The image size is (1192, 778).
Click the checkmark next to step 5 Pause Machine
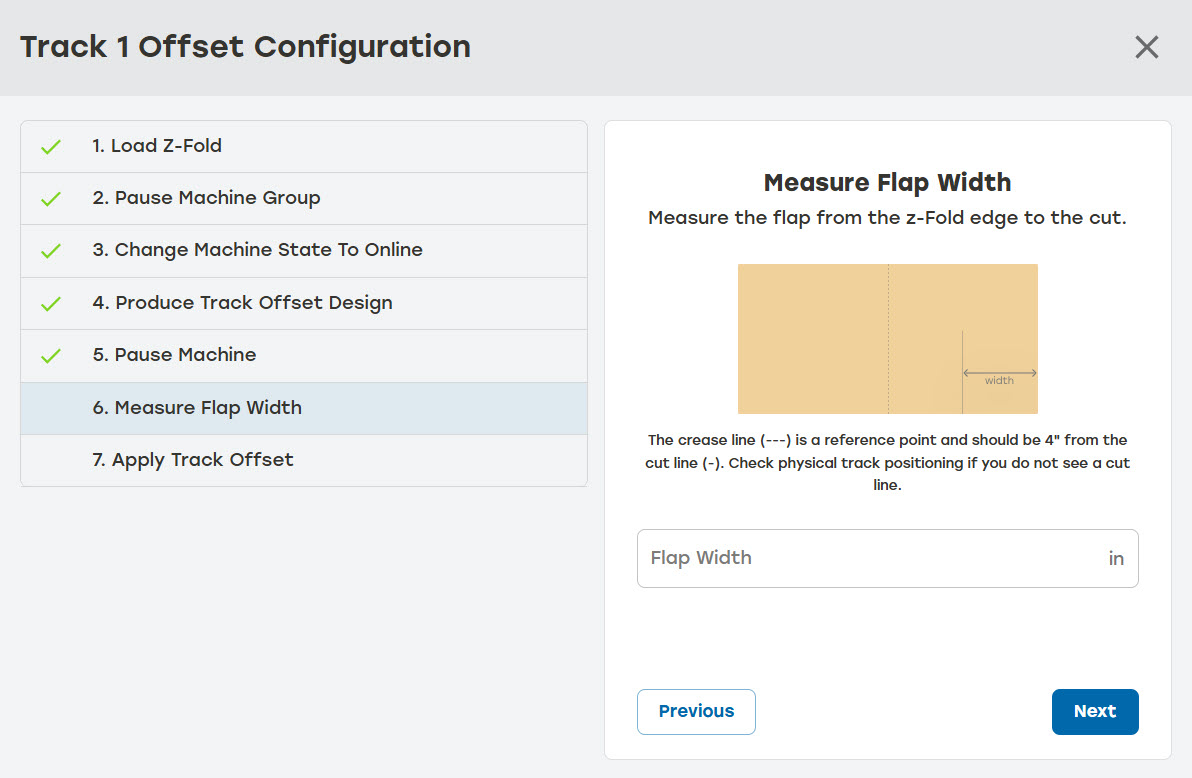coord(51,356)
